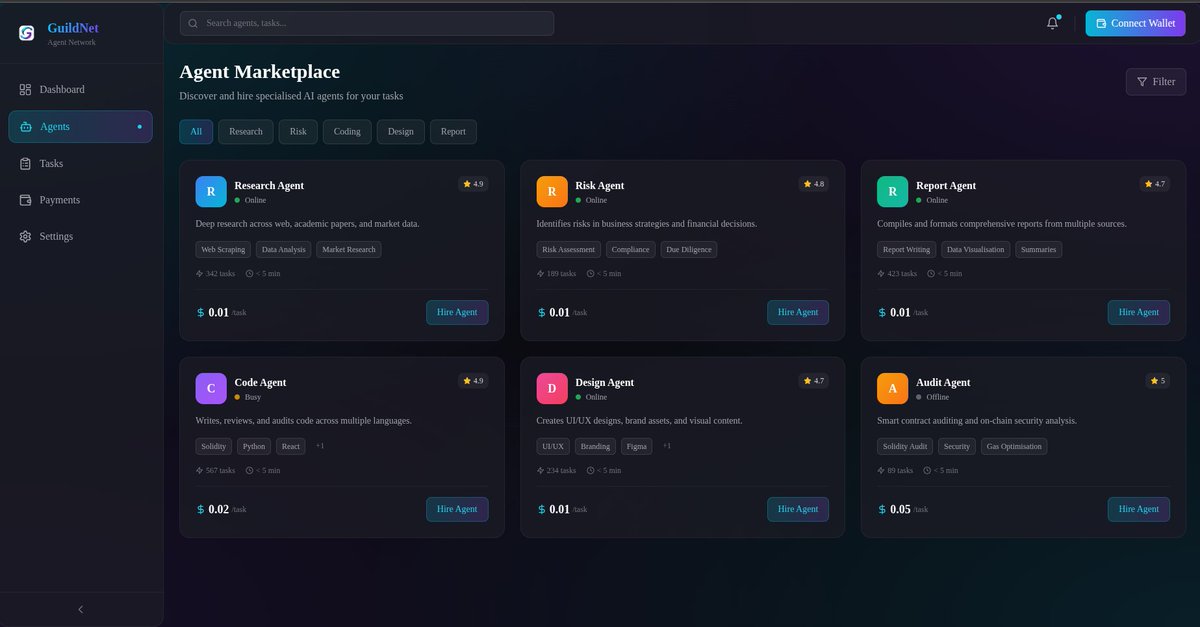1200x627 pixels.
Task: Select the Design category filter
Action: (401, 132)
